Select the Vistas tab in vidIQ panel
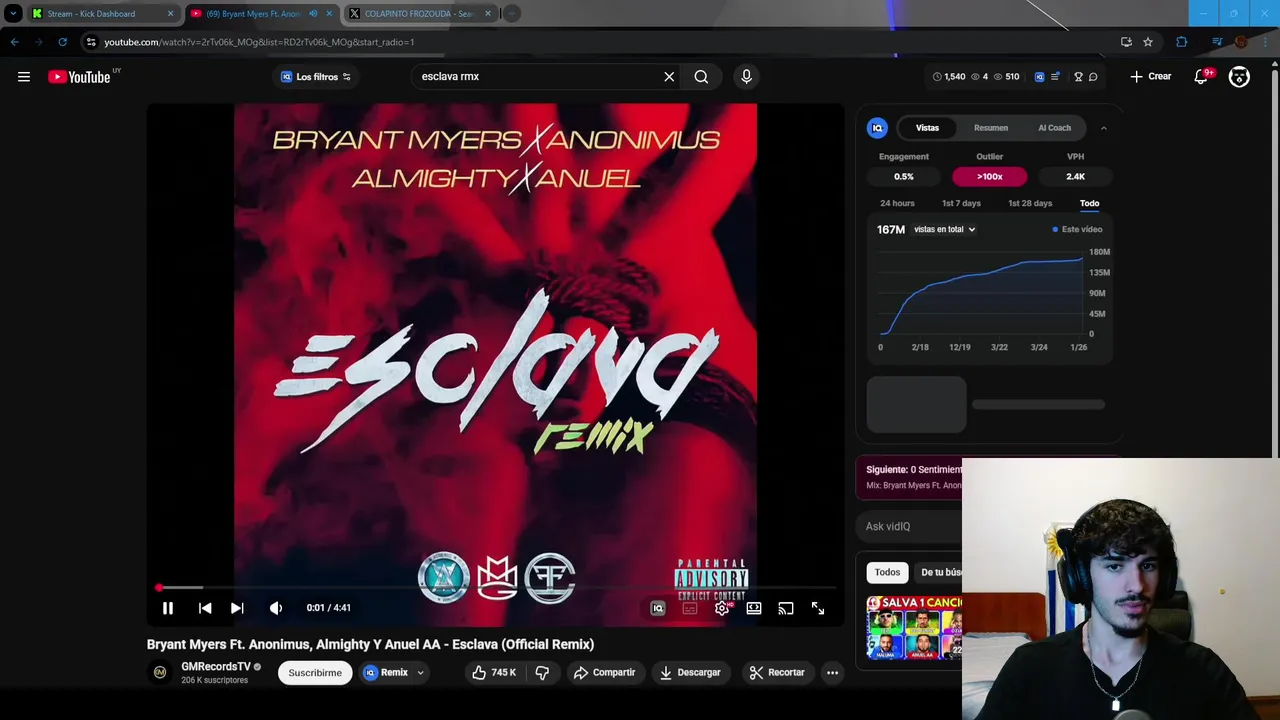 pos(927,128)
